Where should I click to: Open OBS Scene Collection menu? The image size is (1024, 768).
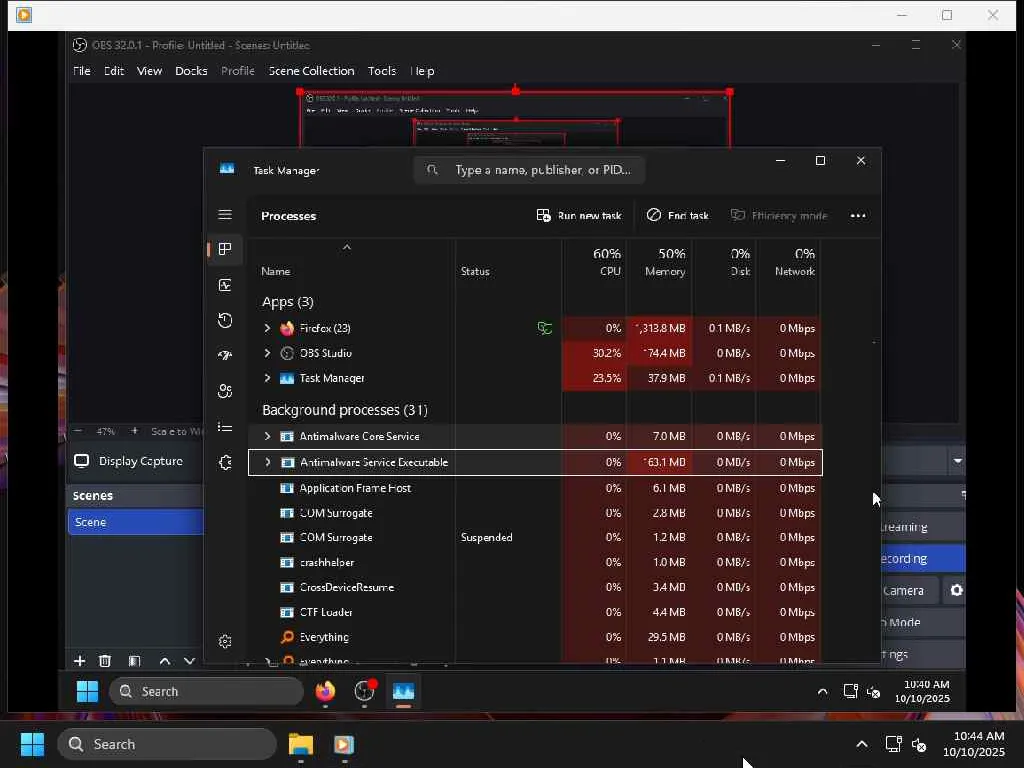click(312, 71)
